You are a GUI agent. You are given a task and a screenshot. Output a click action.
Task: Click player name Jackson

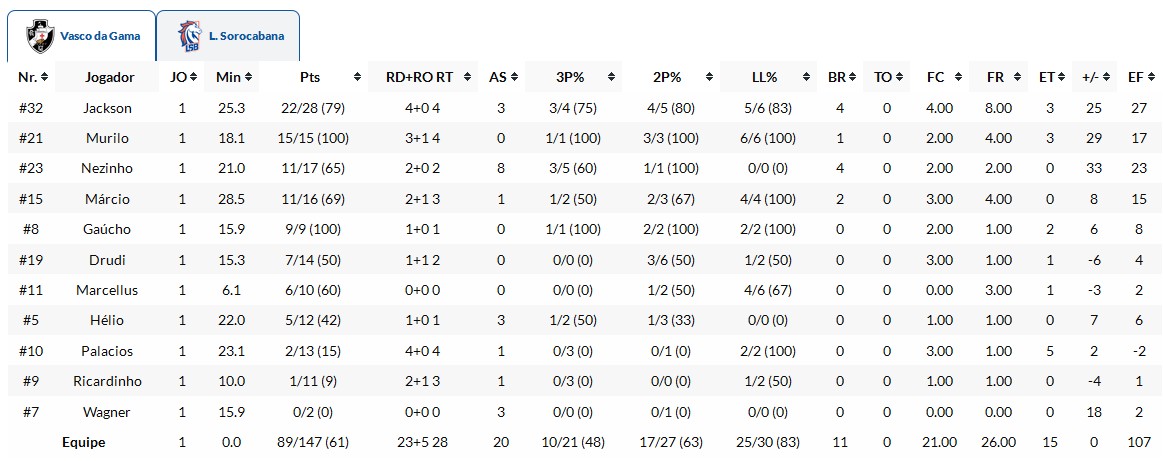tap(109, 108)
